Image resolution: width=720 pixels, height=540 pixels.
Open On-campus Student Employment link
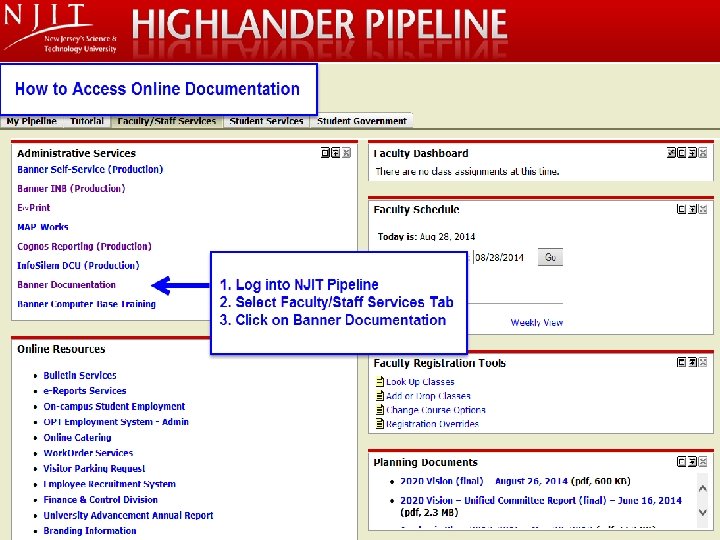coord(114,406)
